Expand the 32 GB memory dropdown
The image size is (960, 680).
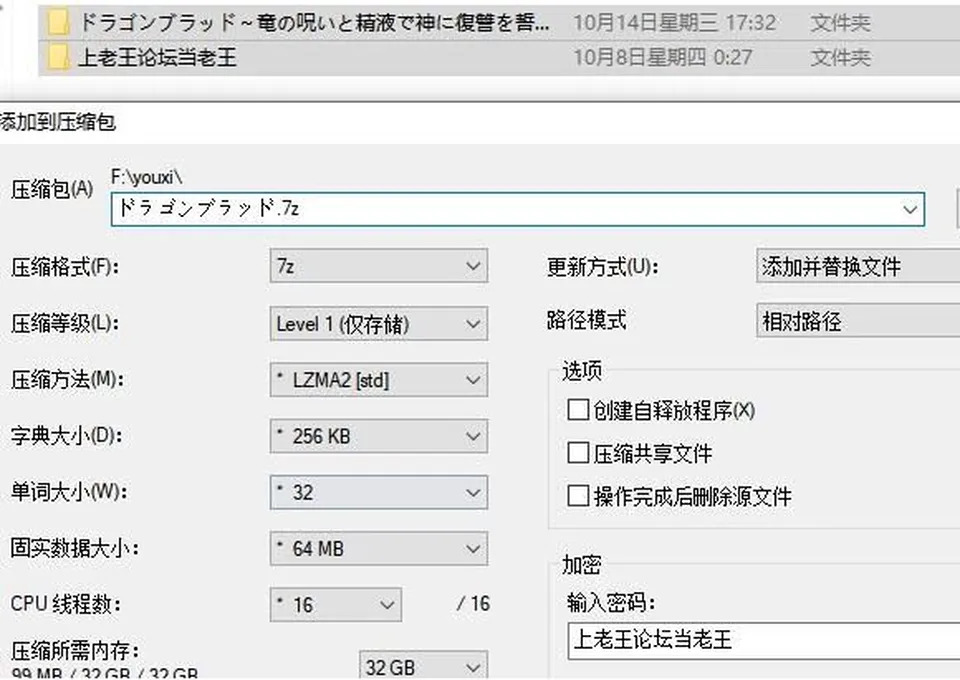(423, 666)
